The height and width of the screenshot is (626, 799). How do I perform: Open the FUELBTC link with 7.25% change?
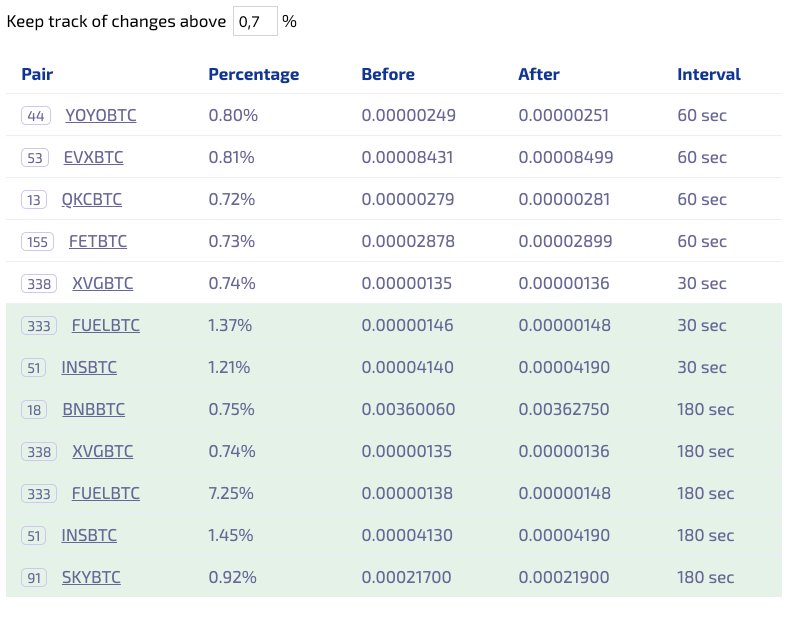point(105,493)
